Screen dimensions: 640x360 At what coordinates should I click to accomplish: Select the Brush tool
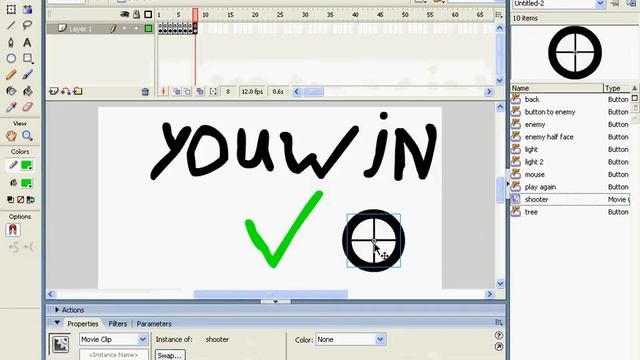[27, 75]
